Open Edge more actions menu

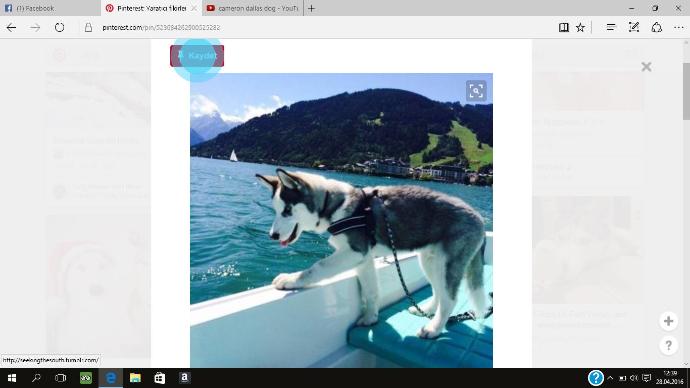point(679,27)
